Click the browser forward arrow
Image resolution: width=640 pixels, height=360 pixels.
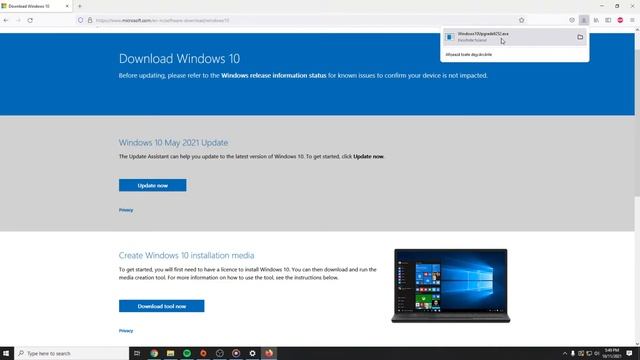coord(18,20)
